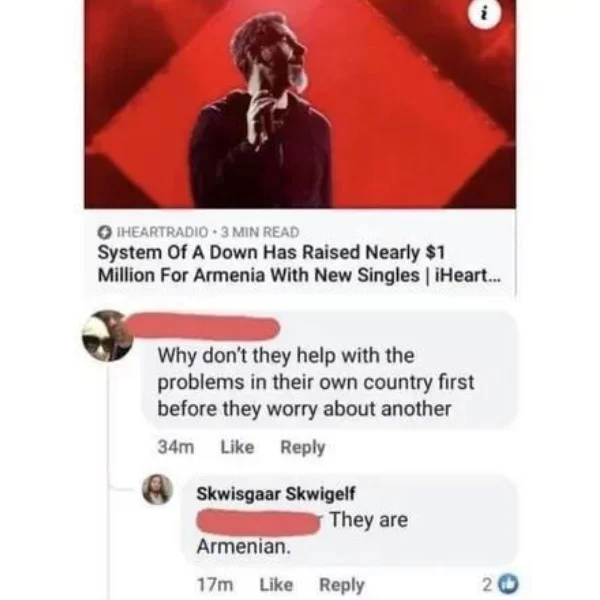Image resolution: width=600 pixels, height=600 pixels.
Task: Click the Skwisgaar Skwigelf name
Action: pos(276,494)
